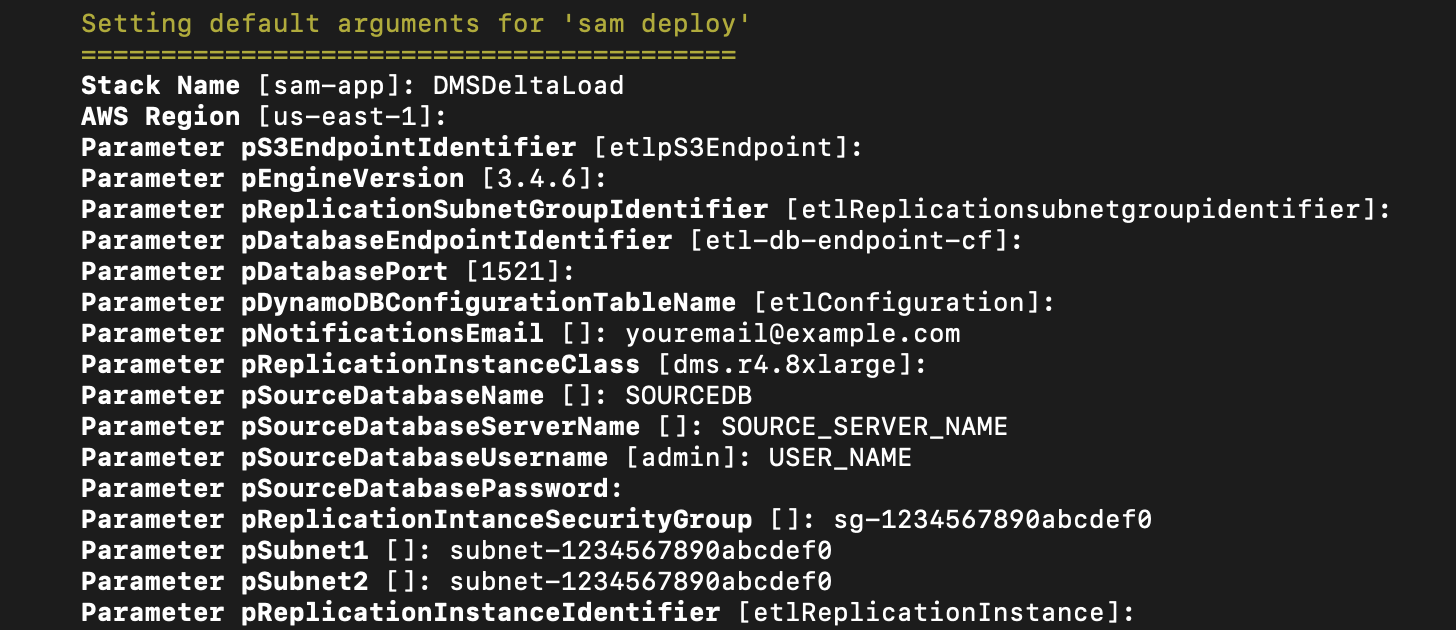Click the etlReplicationInstance identifier default

click(928, 613)
